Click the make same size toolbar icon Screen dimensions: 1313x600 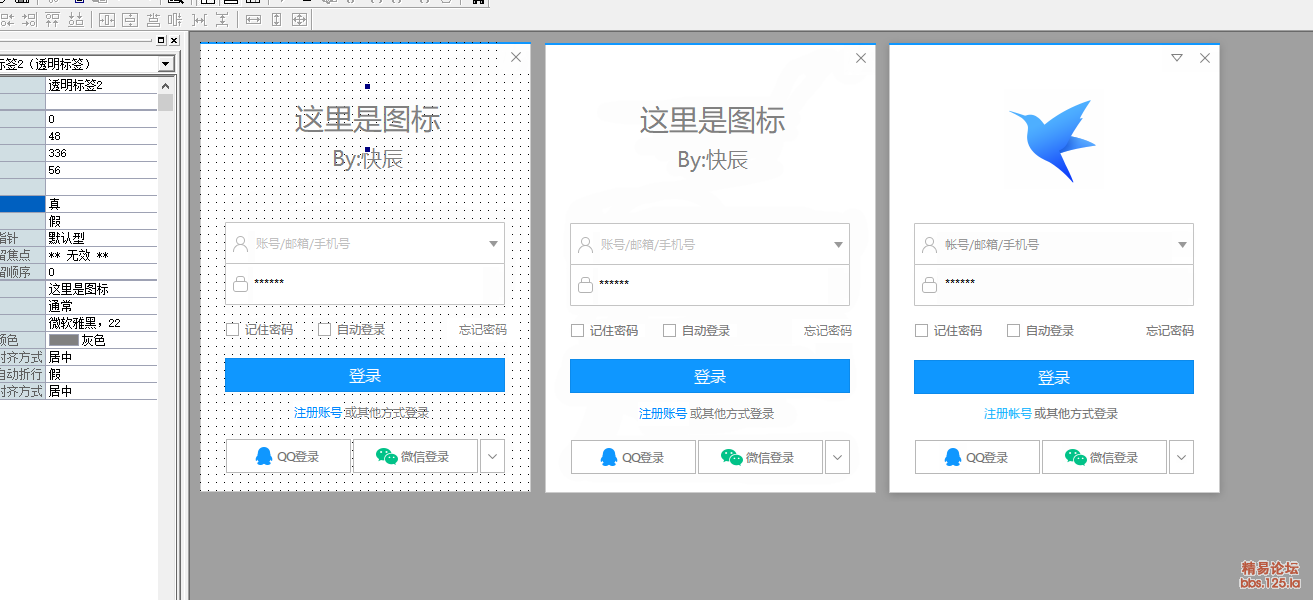[x=300, y=19]
